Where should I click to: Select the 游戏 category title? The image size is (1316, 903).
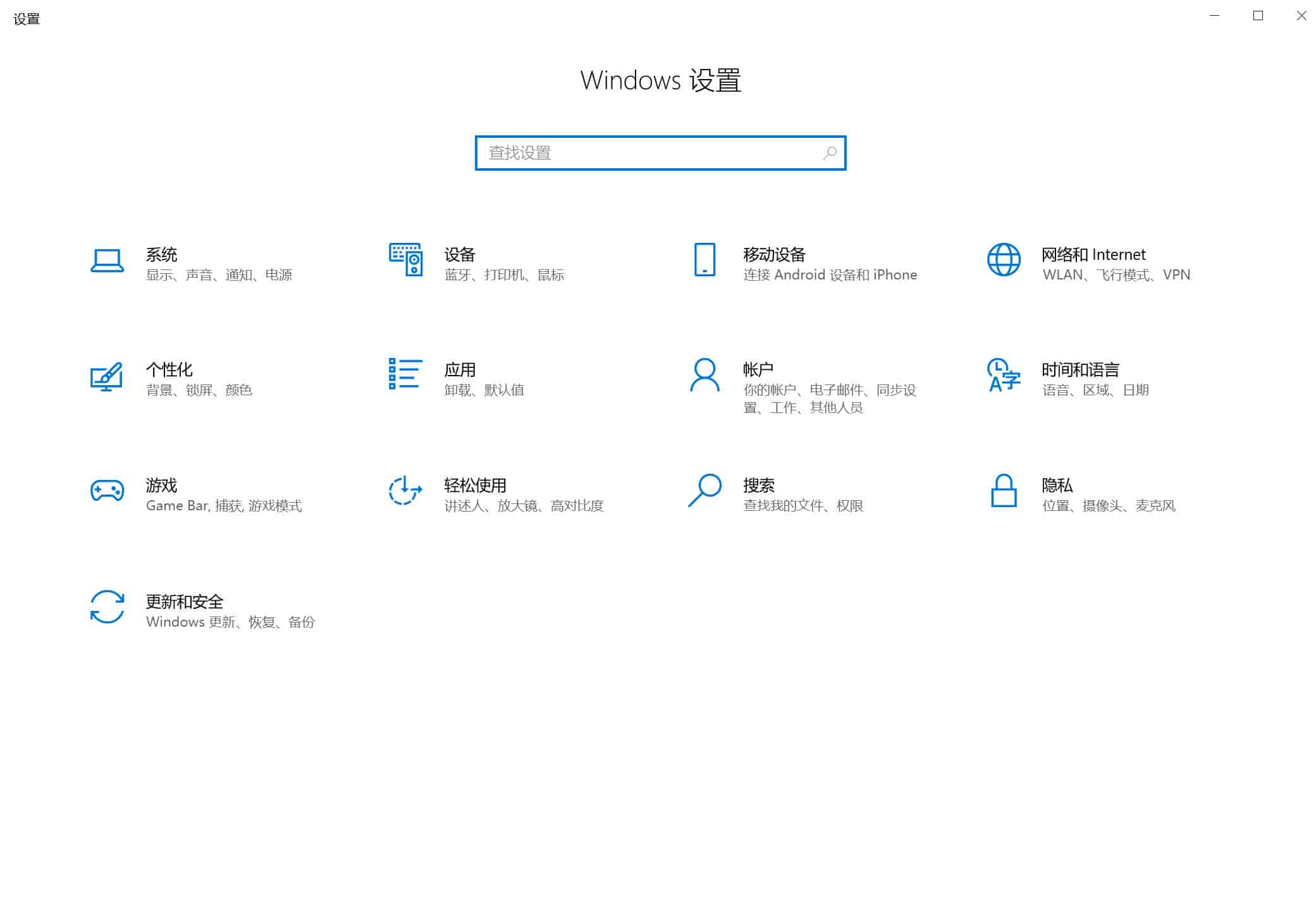(x=161, y=486)
